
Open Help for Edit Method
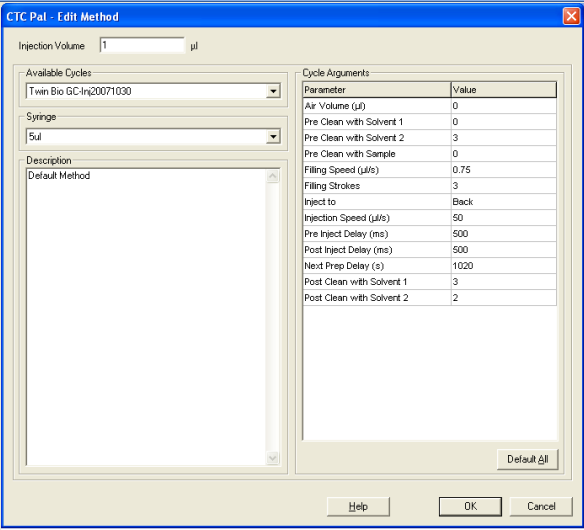click(358, 507)
